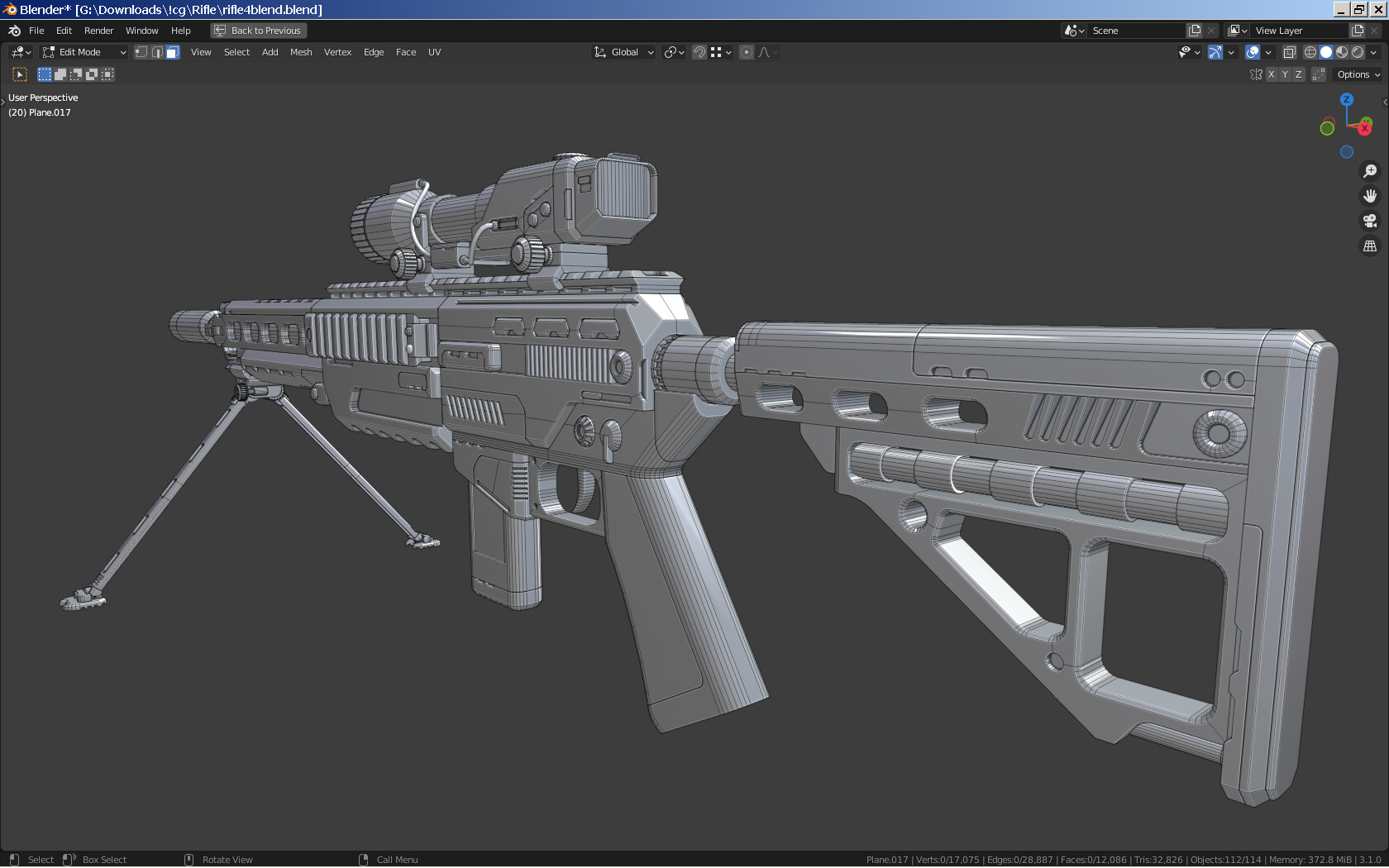Click the camera view gizmo
This screenshot has width=1389, height=868.
point(1370,221)
